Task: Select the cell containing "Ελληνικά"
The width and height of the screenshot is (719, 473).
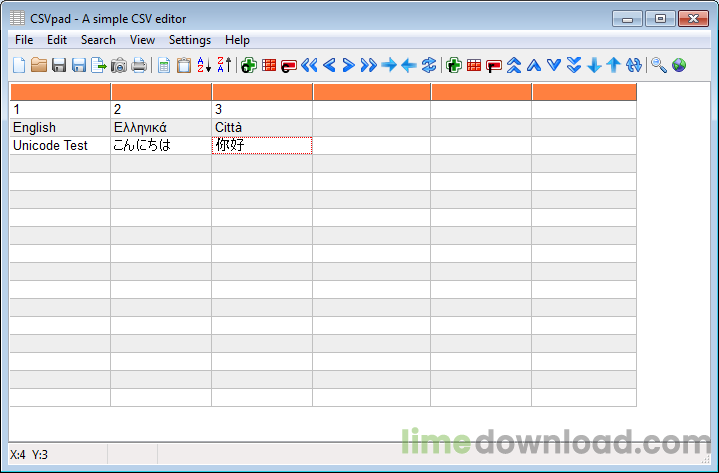Action: (161, 127)
